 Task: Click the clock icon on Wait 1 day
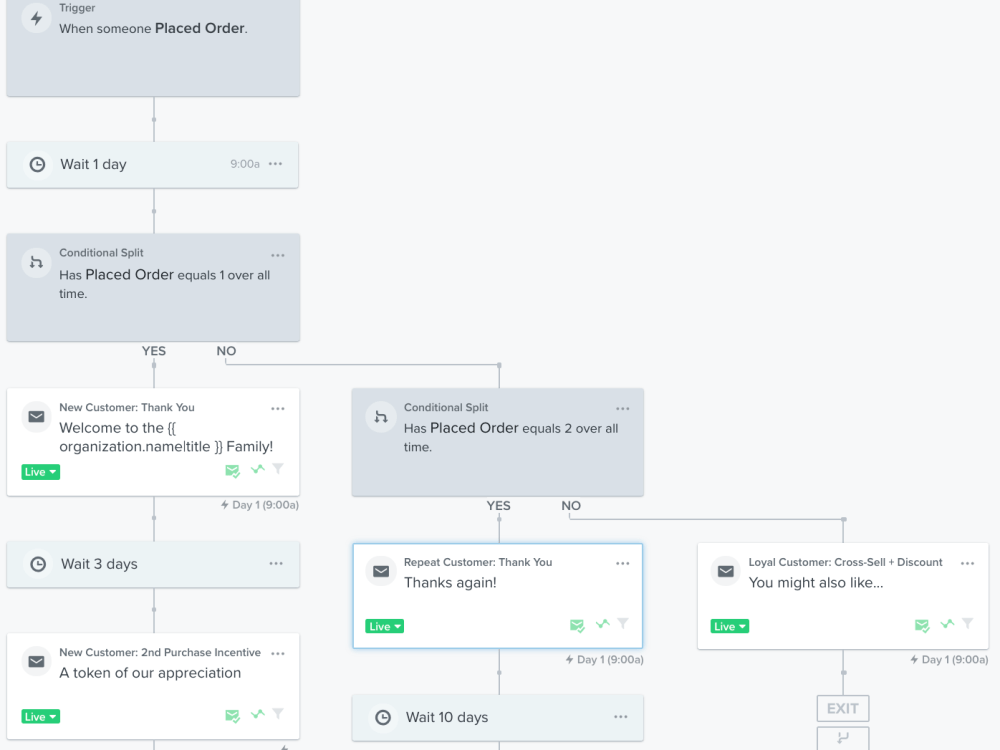tap(38, 165)
